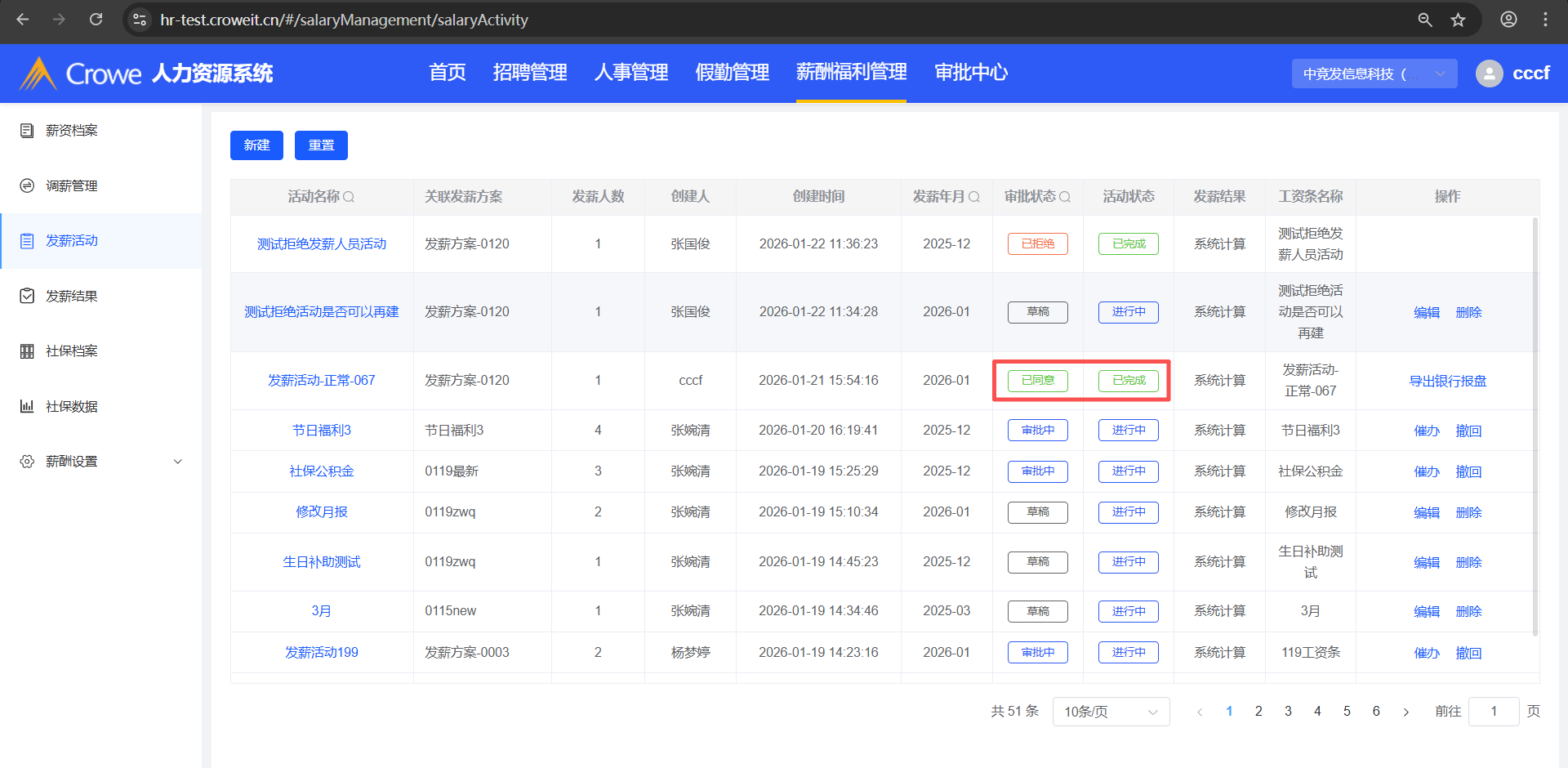Click the search icon beside 发薪年月 header
The image size is (1568, 768).
[974, 197]
